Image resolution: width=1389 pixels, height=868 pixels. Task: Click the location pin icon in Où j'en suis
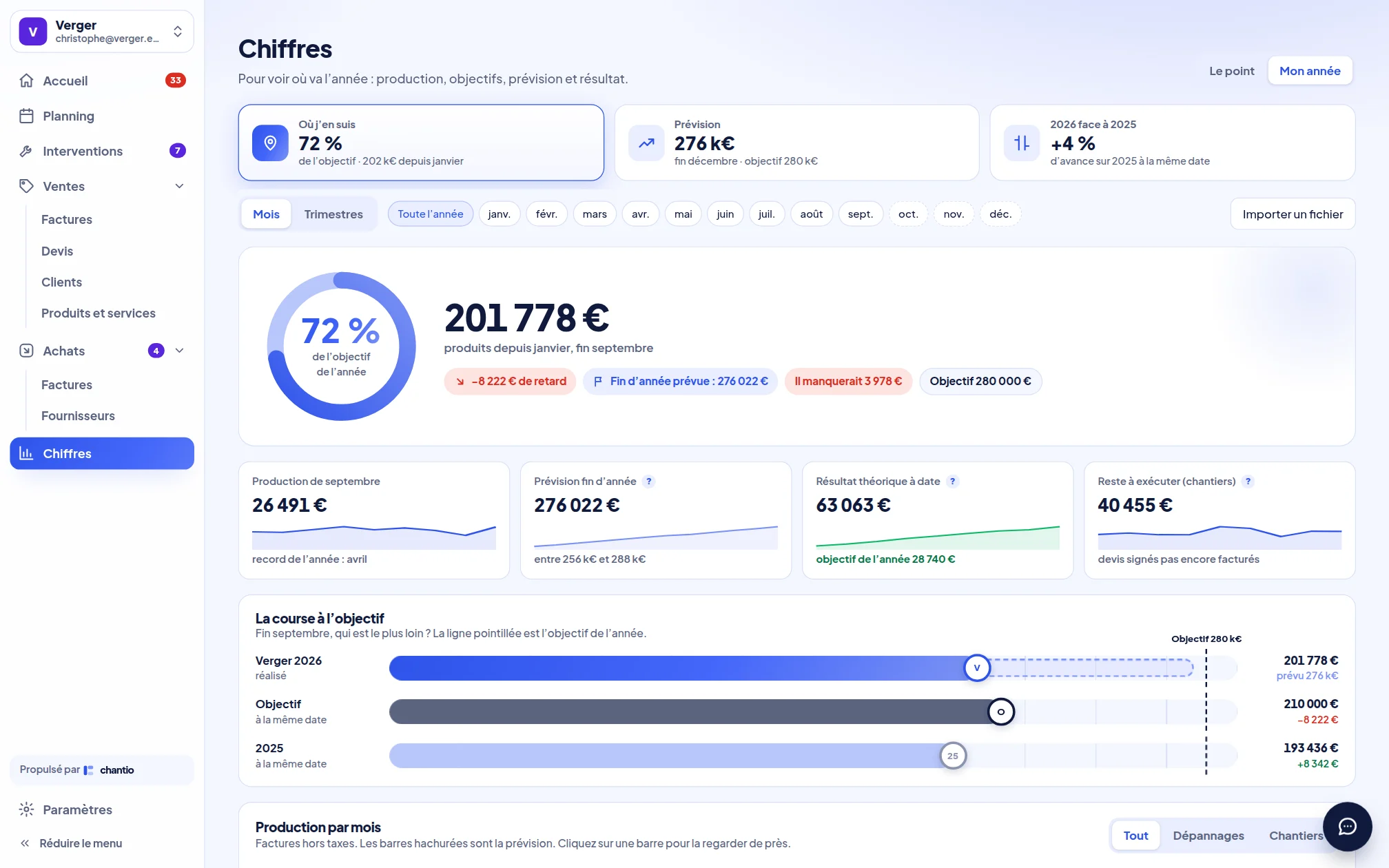pos(270,143)
